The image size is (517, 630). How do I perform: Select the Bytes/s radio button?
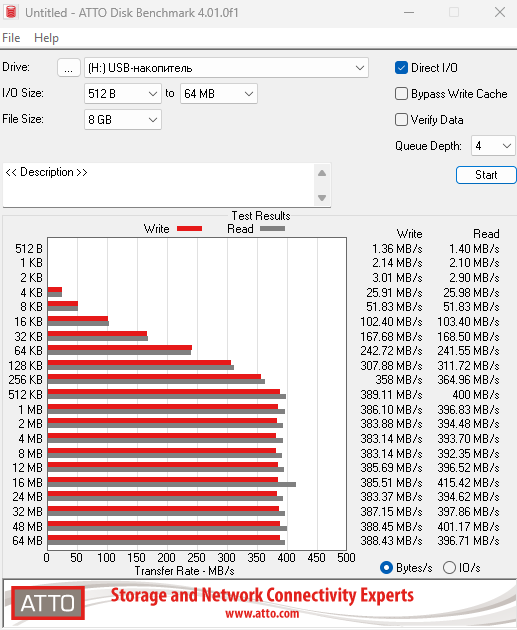coord(386,568)
